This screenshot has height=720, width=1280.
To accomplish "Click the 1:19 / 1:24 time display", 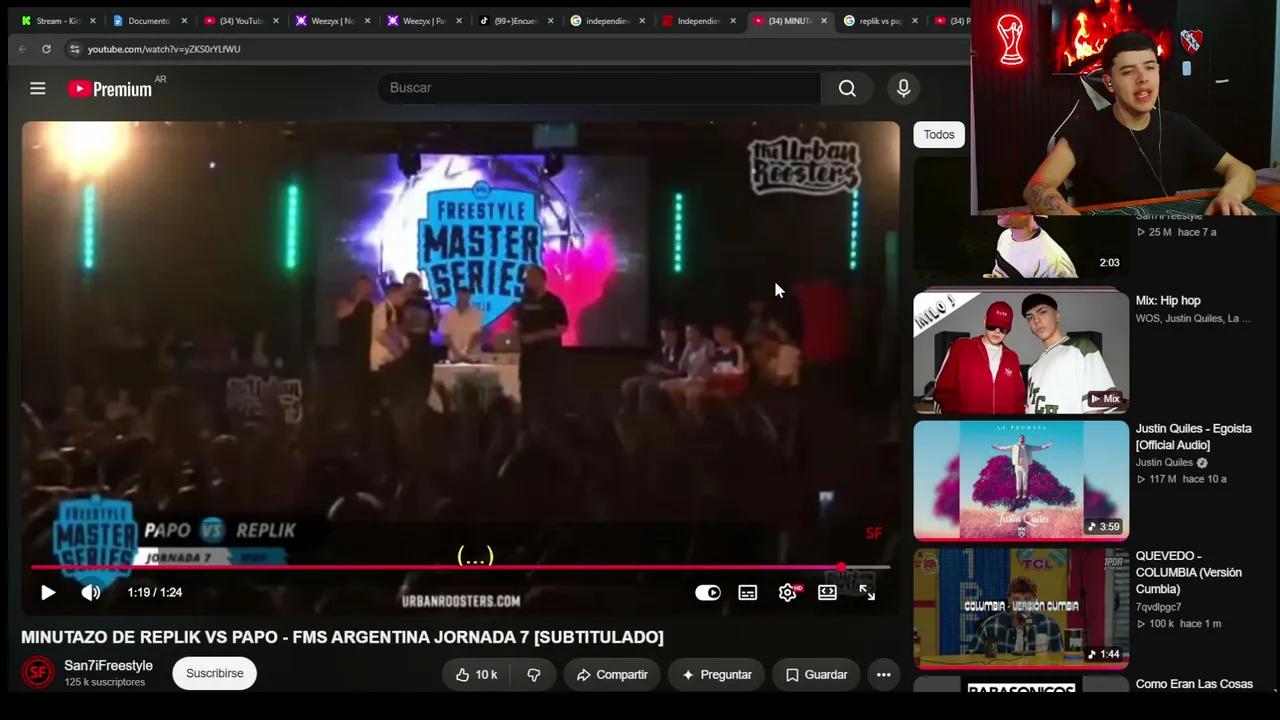I will point(155,592).
